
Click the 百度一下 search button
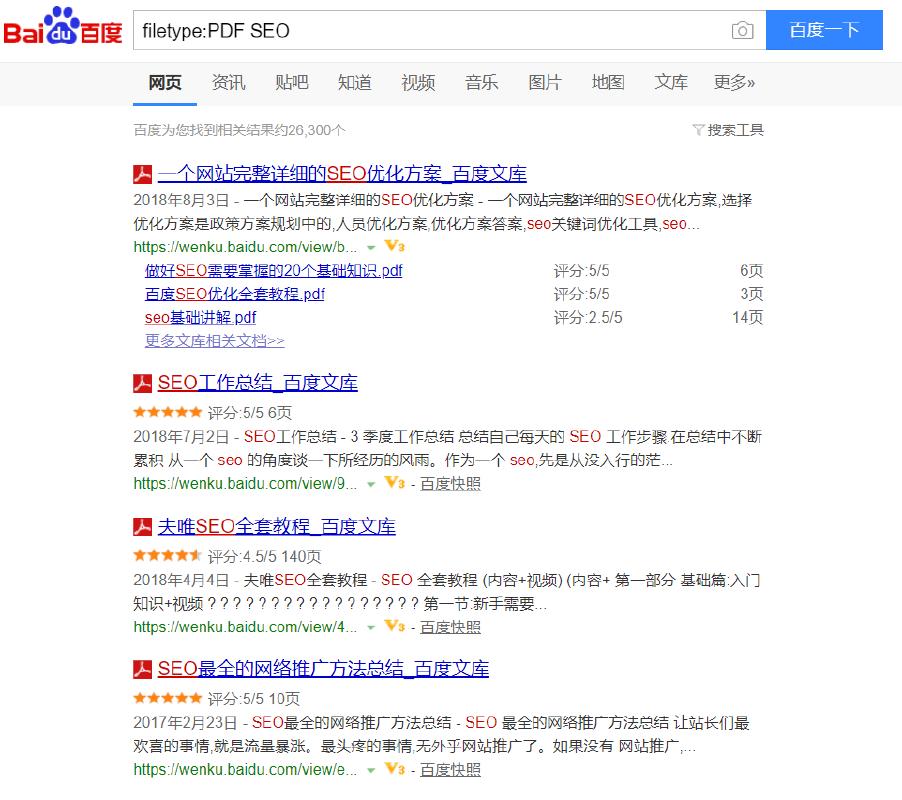(824, 30)
